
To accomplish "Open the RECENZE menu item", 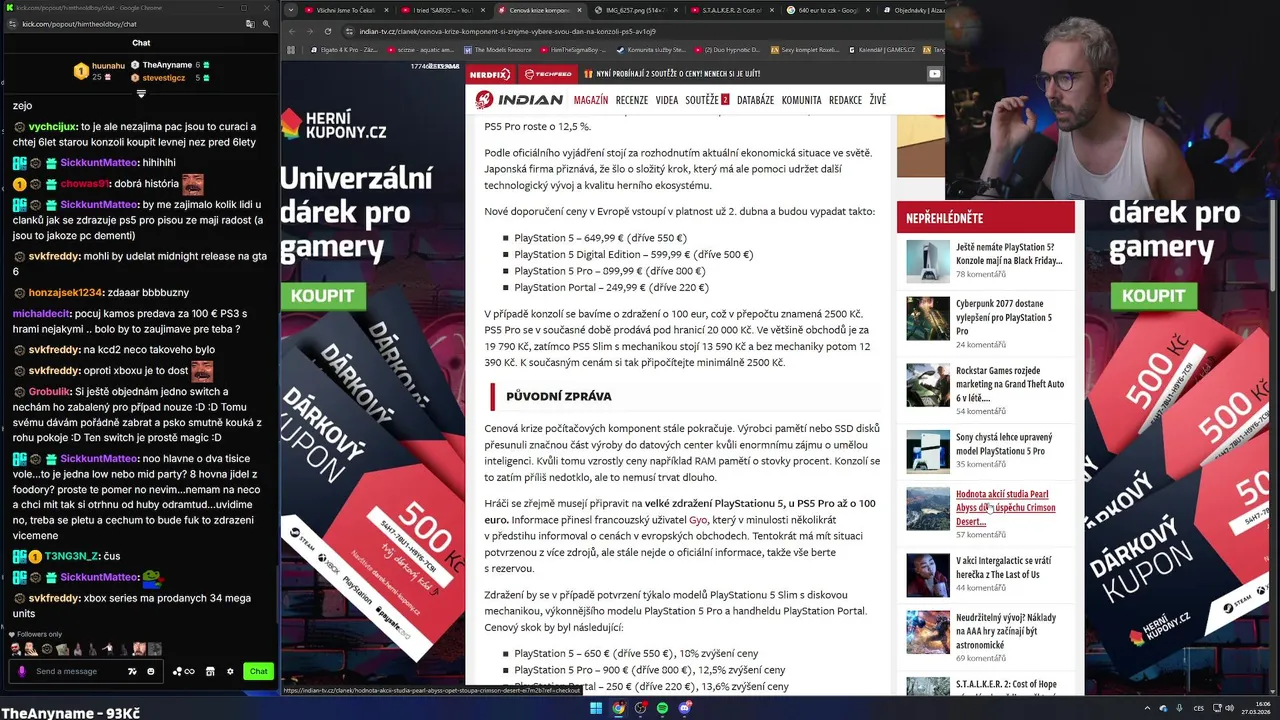I will coord(632,100).
